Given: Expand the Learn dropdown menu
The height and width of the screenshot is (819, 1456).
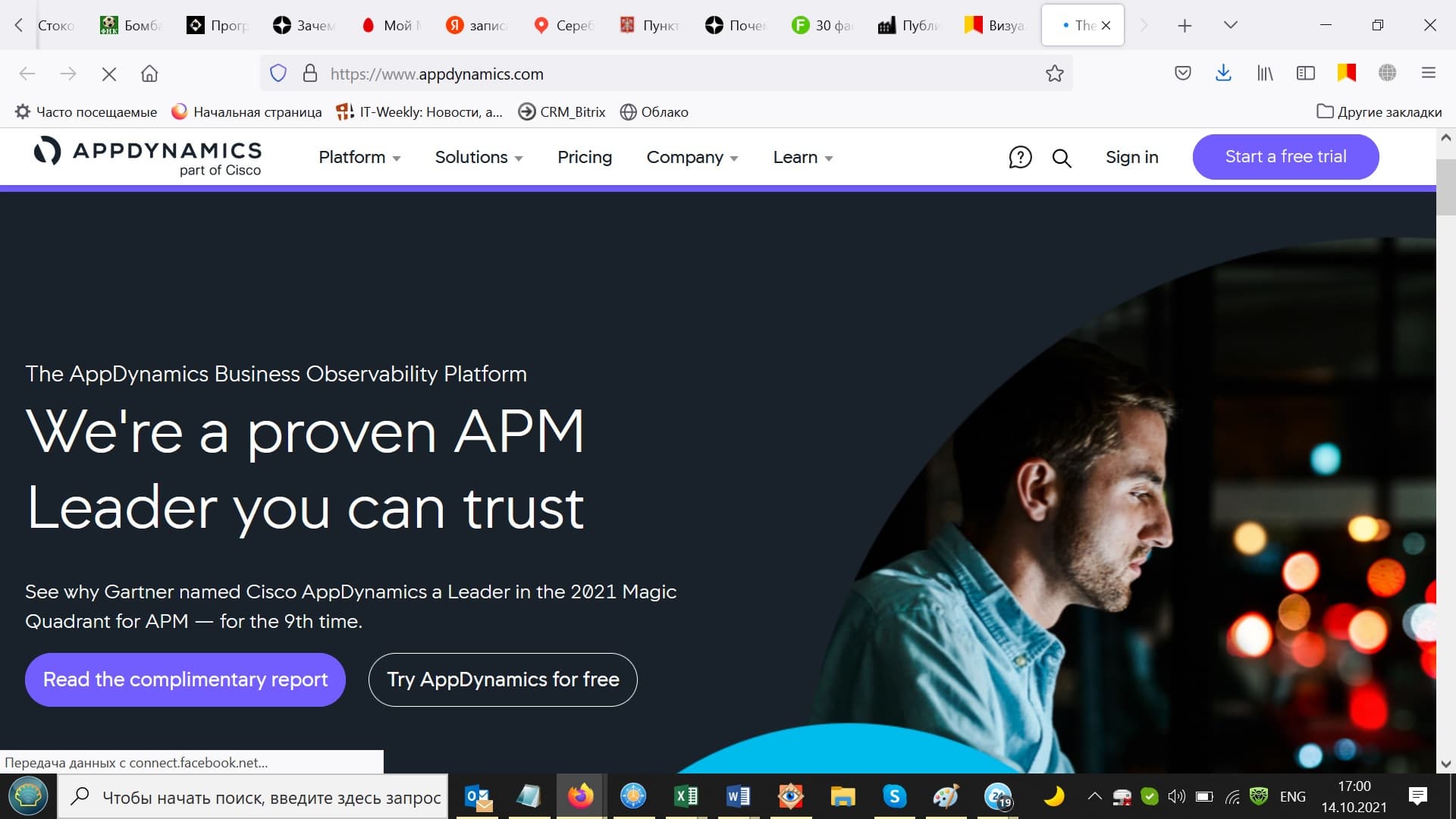Looking at the screenshot, I should click(x=802, y=157).
